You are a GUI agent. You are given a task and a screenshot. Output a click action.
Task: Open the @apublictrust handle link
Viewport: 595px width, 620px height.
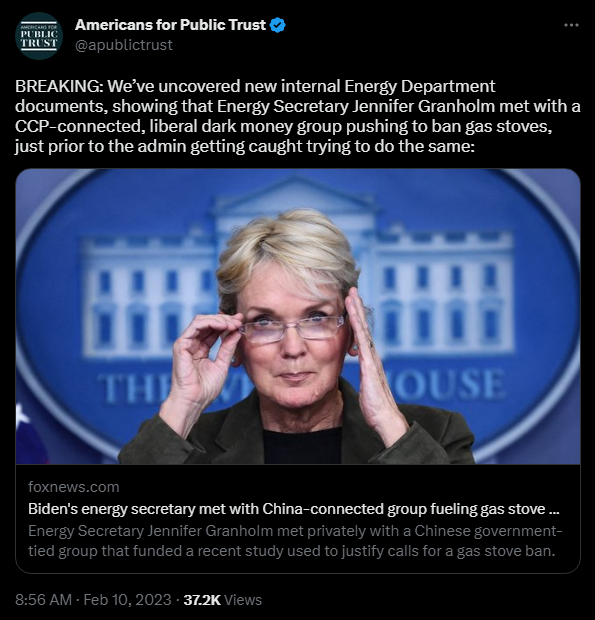[124, 45]
